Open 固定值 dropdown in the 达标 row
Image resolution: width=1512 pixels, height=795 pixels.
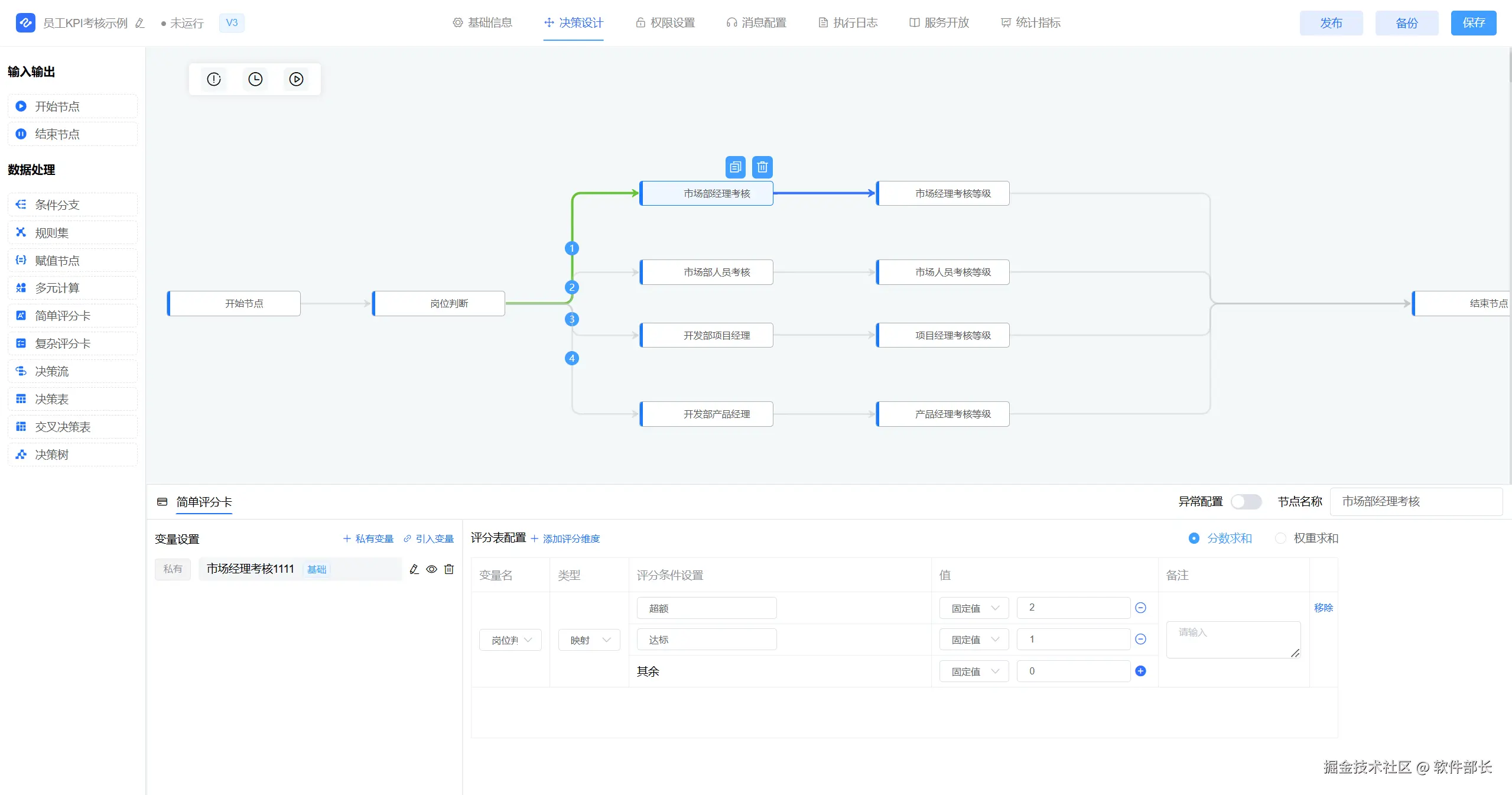click(x=974, y=640)
